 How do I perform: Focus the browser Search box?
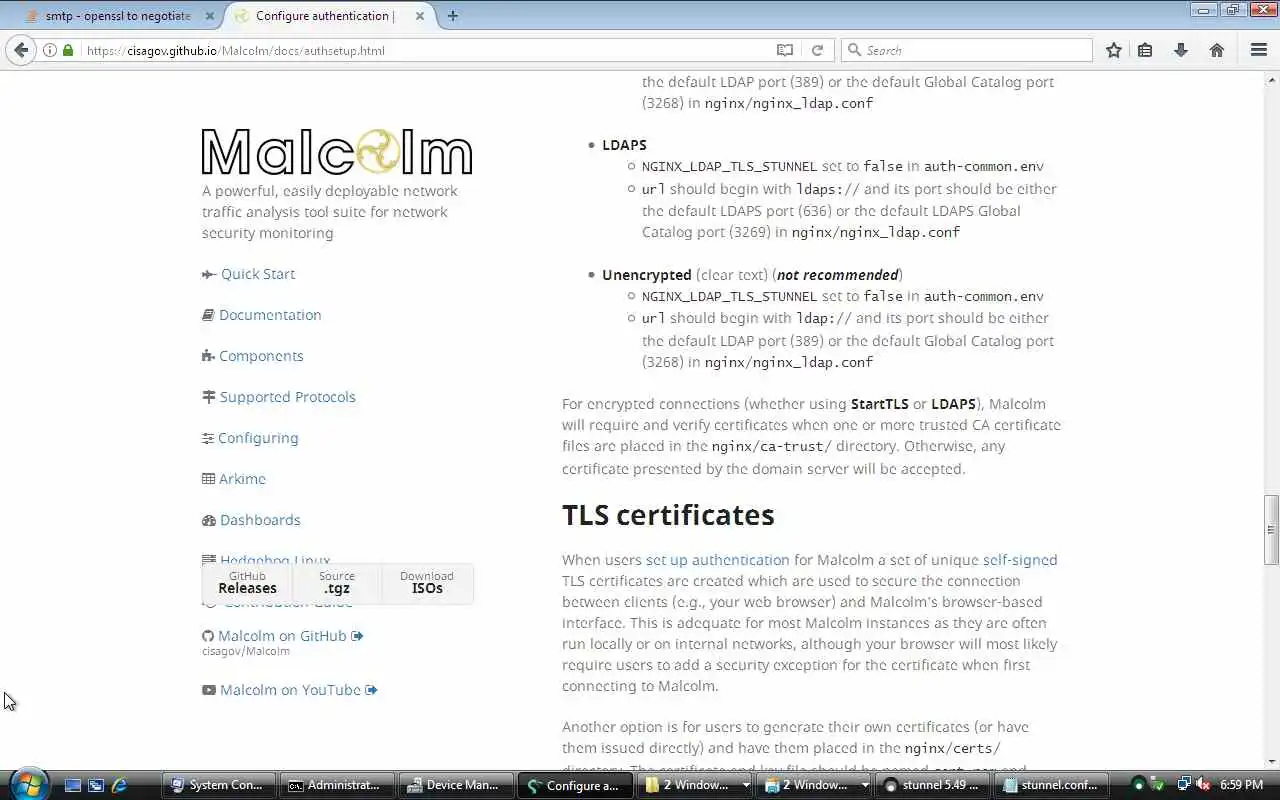click(968, 50)
